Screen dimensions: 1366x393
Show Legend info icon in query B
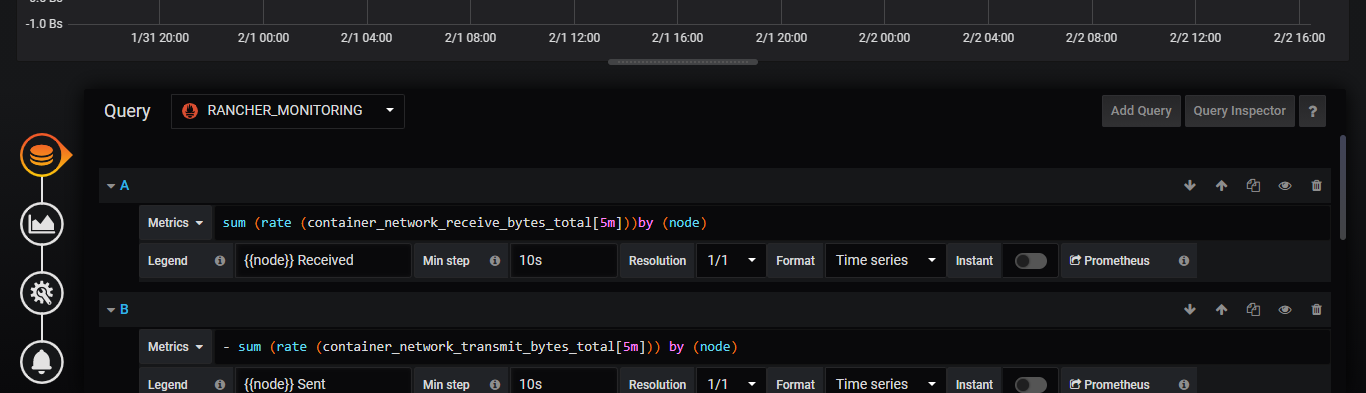tap(220, 385)
